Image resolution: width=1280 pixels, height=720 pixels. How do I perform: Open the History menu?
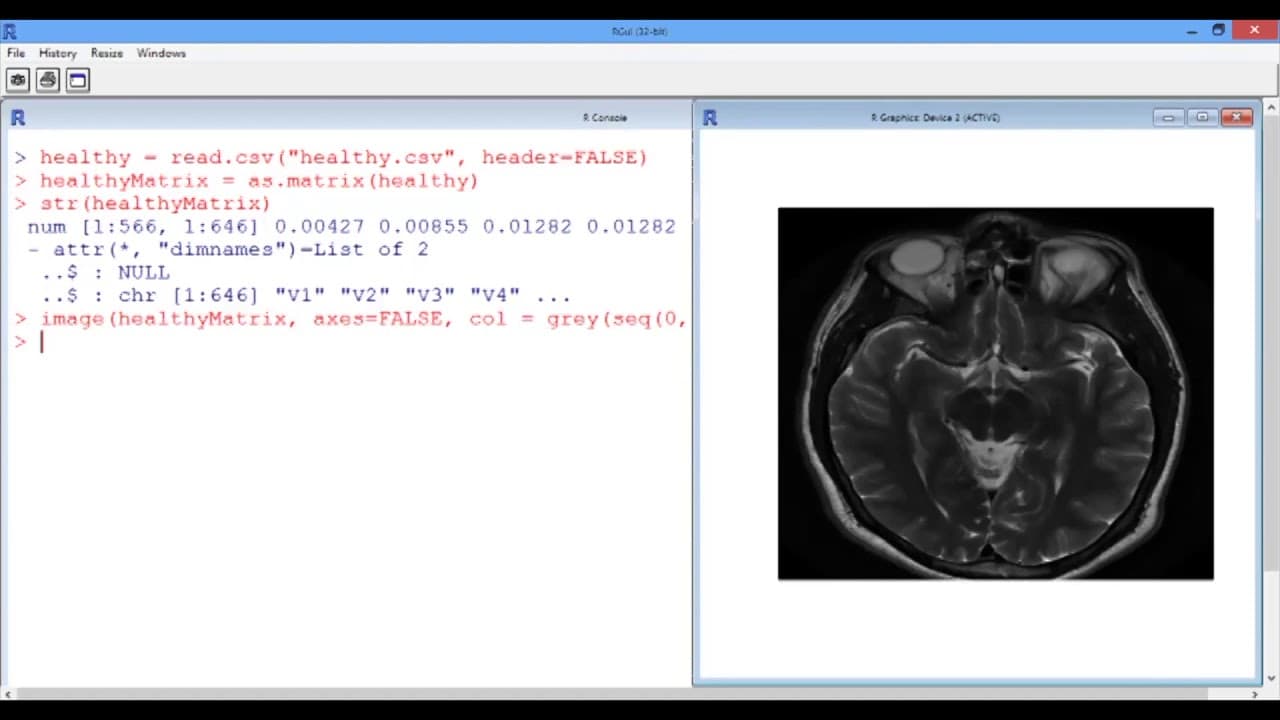[57, 53]
